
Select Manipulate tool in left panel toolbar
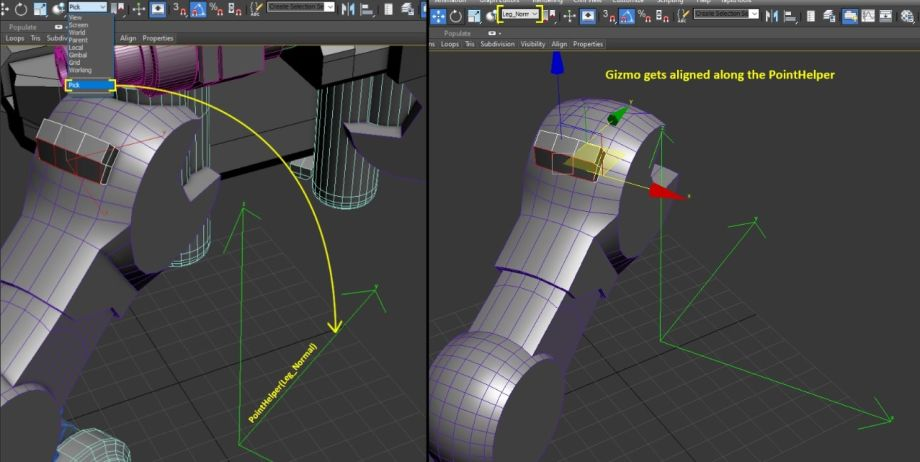[x=139, y=9]
